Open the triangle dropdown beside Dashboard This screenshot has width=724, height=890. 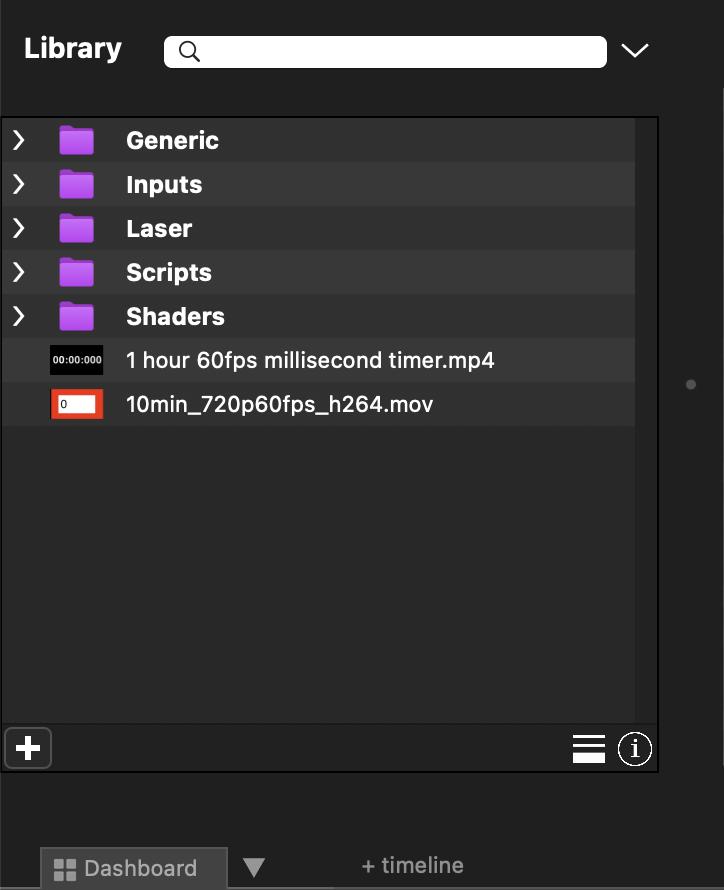(x=254, y=868)
